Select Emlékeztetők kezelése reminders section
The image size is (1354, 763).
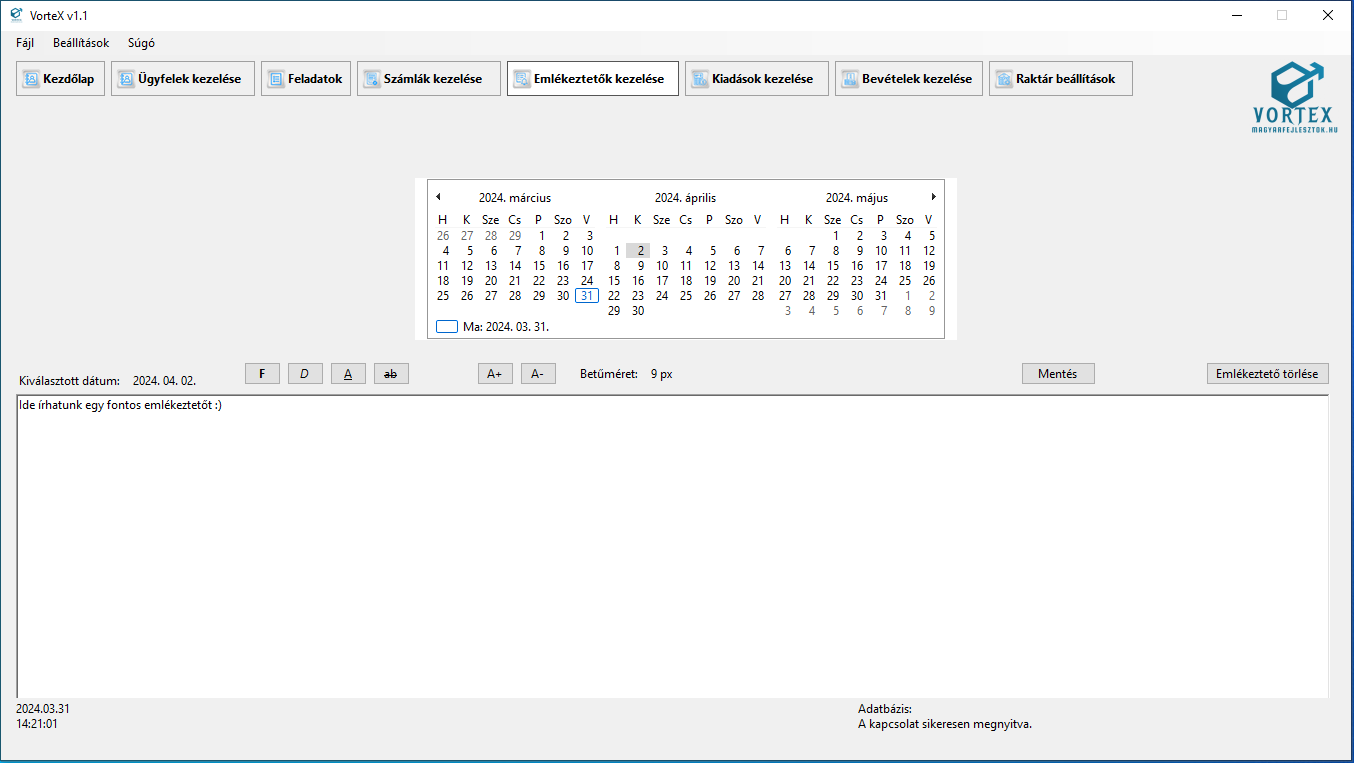coord(592,79)
